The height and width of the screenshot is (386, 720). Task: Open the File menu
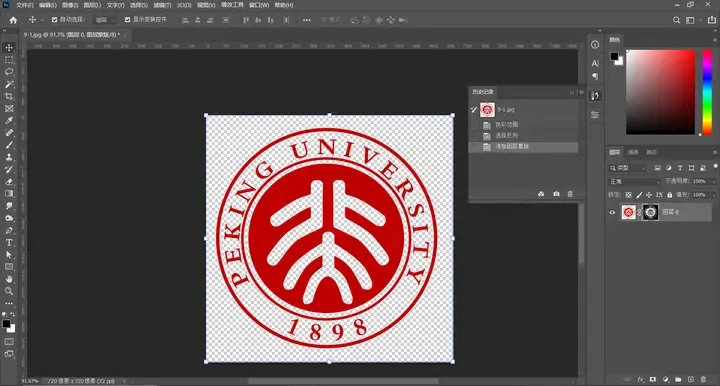(x=25, y=5)
